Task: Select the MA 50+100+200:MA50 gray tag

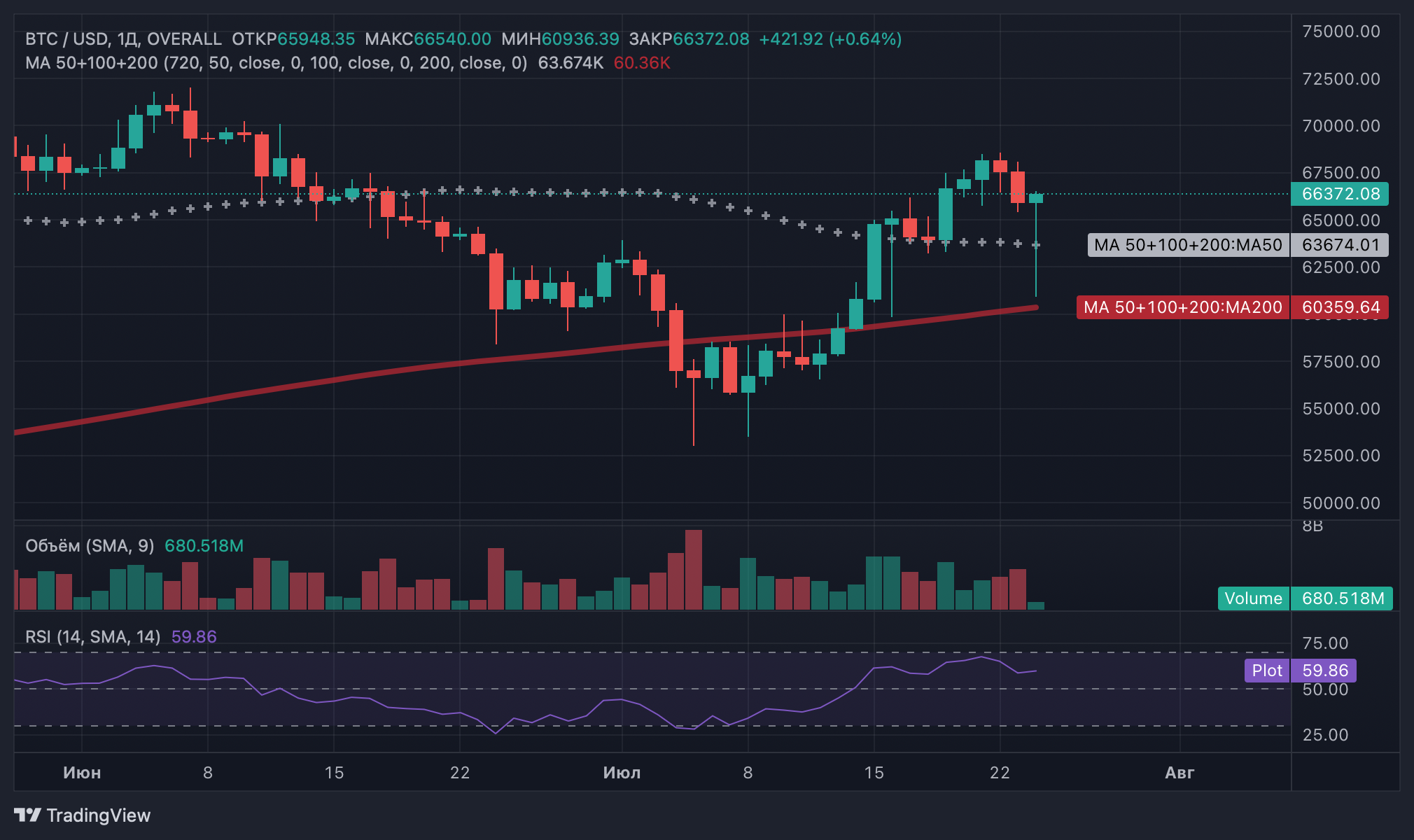Action: click(x=1188, y=245)
